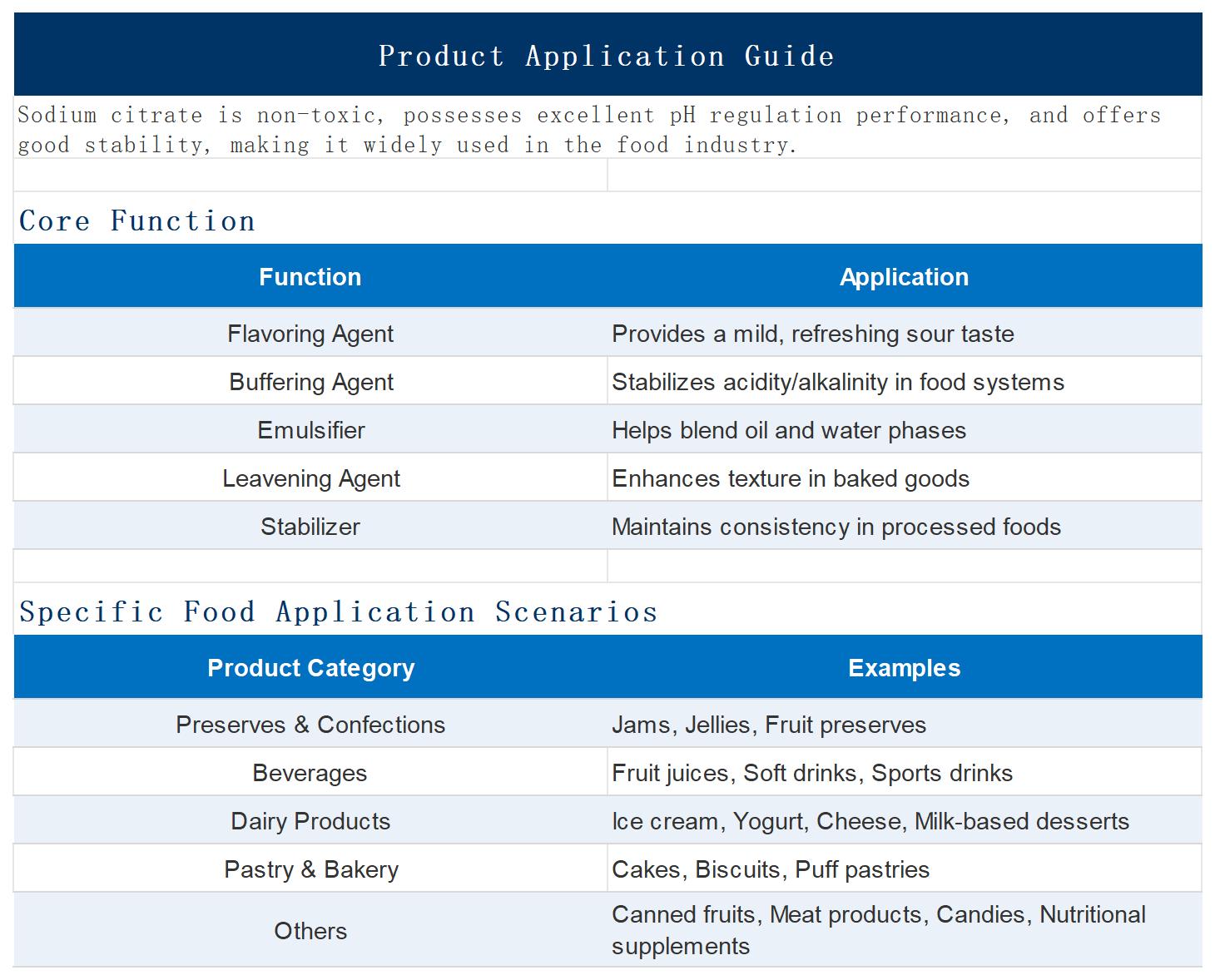Viewport: 1215px width, 980px height.
Task: Select the Emulsifier cell
Action: point(310,429)
